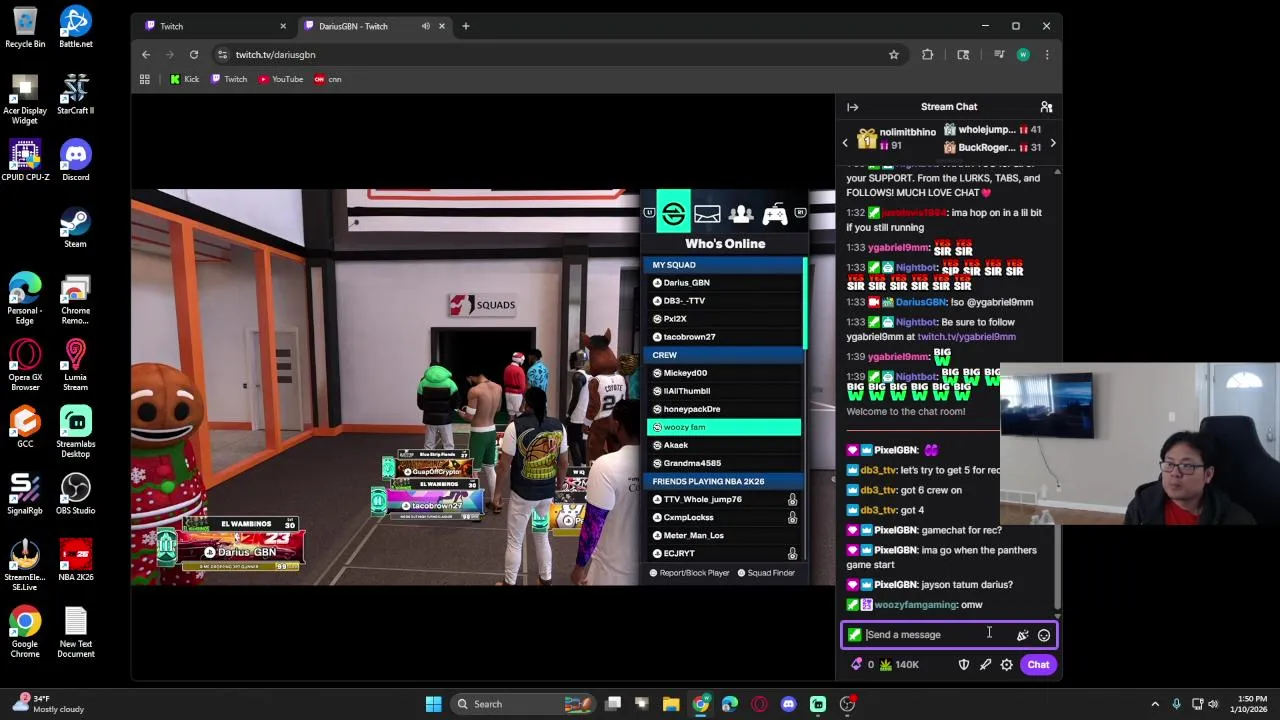The width and height of the screenshot is (1280, 720).
Task: Open Kick bookmark
Action: (x=185, y=79)
